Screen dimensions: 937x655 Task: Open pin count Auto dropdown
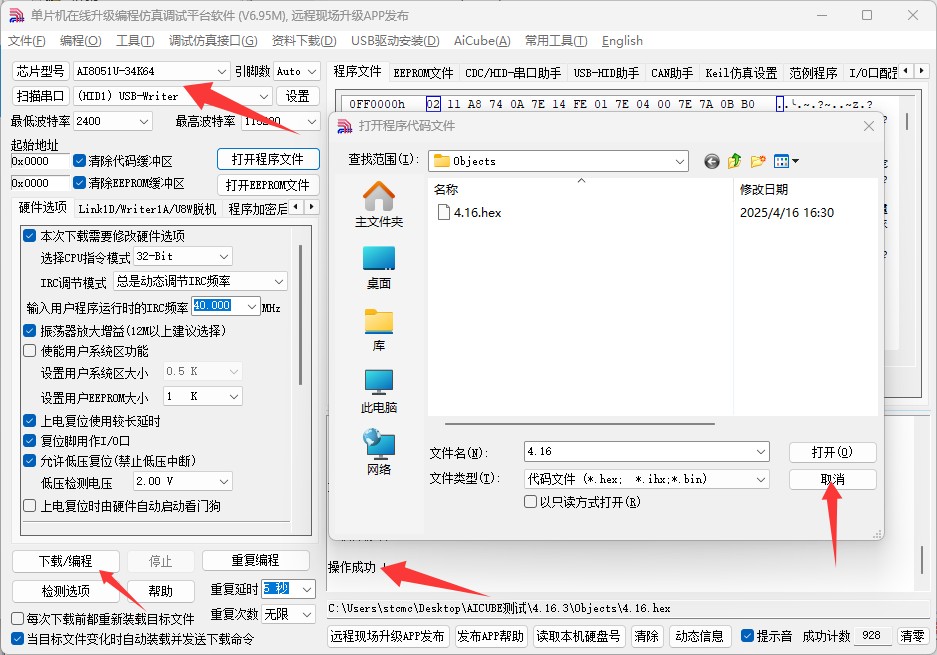pos(297,71)
